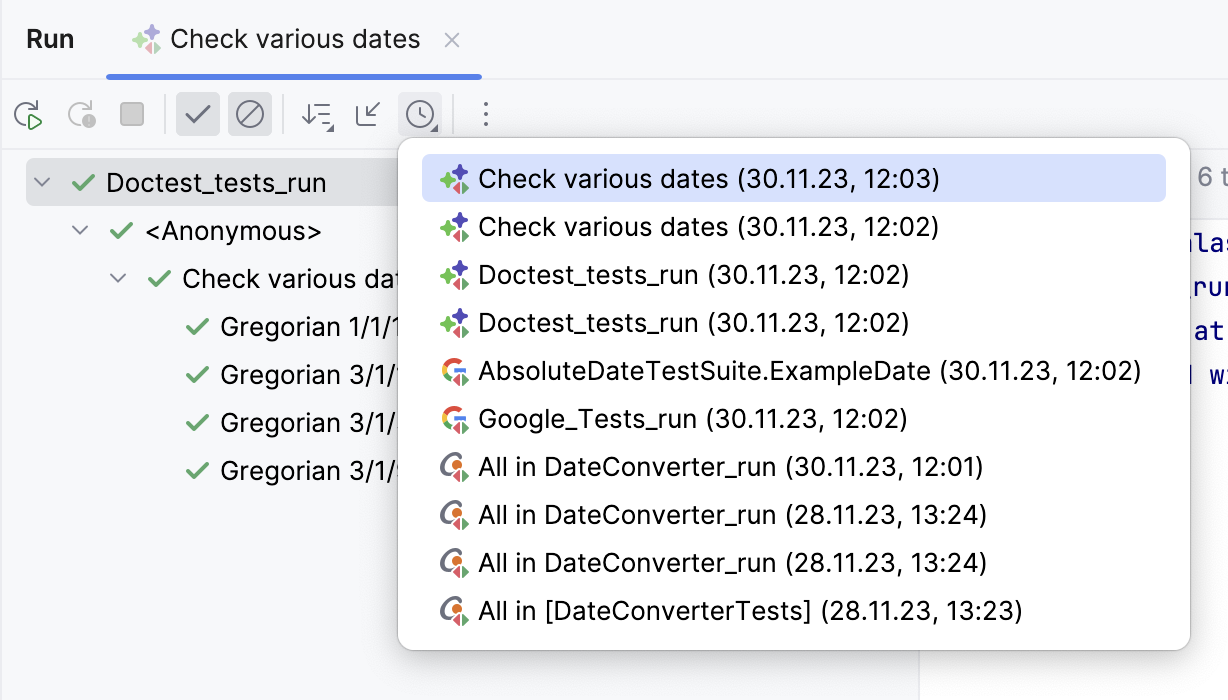
Task: Select the AbsoluteDateTestSuite.ExampleDate history entry
Action: [810, 370]
